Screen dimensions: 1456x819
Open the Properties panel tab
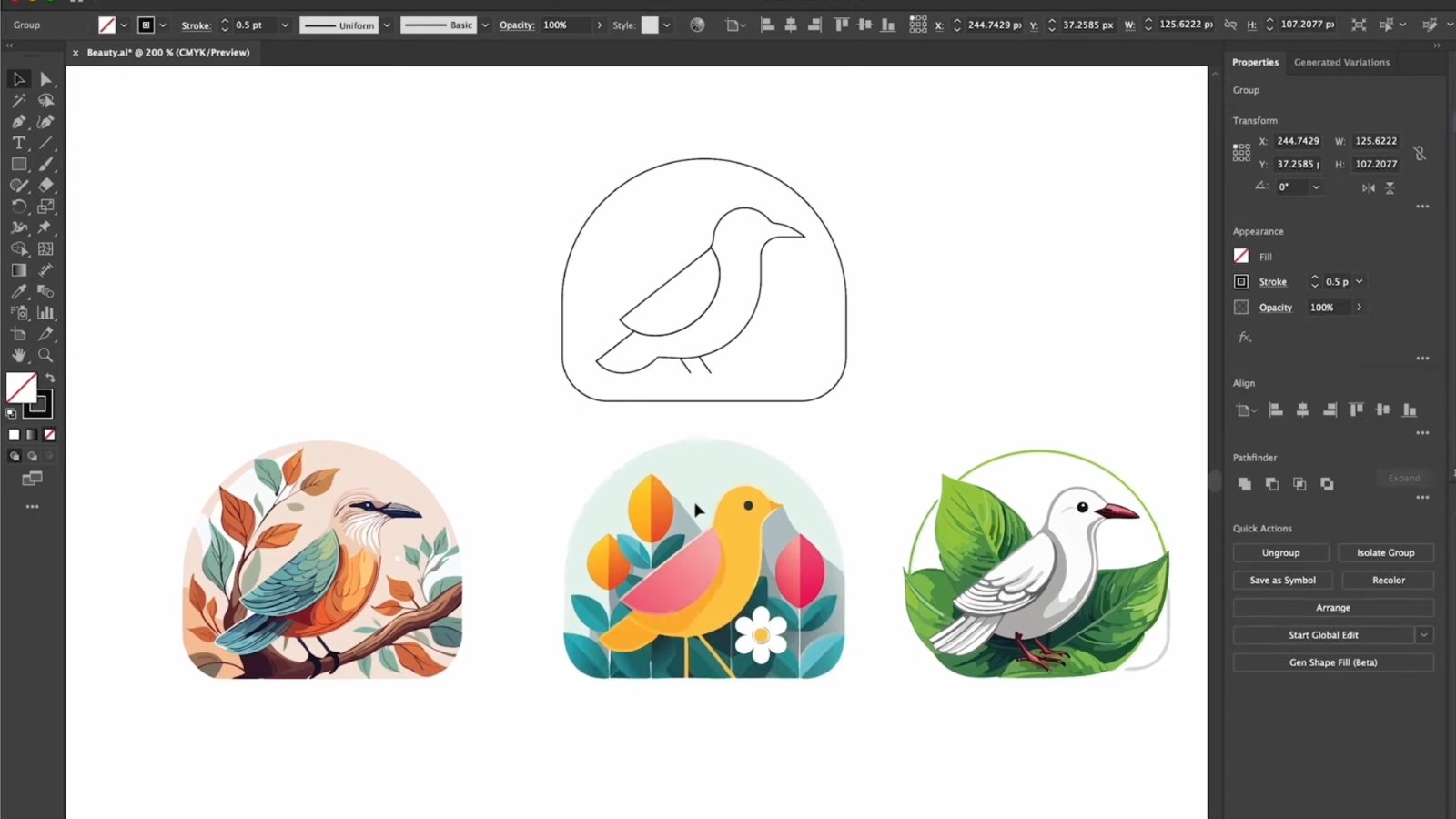click(x=1255, y=62)
